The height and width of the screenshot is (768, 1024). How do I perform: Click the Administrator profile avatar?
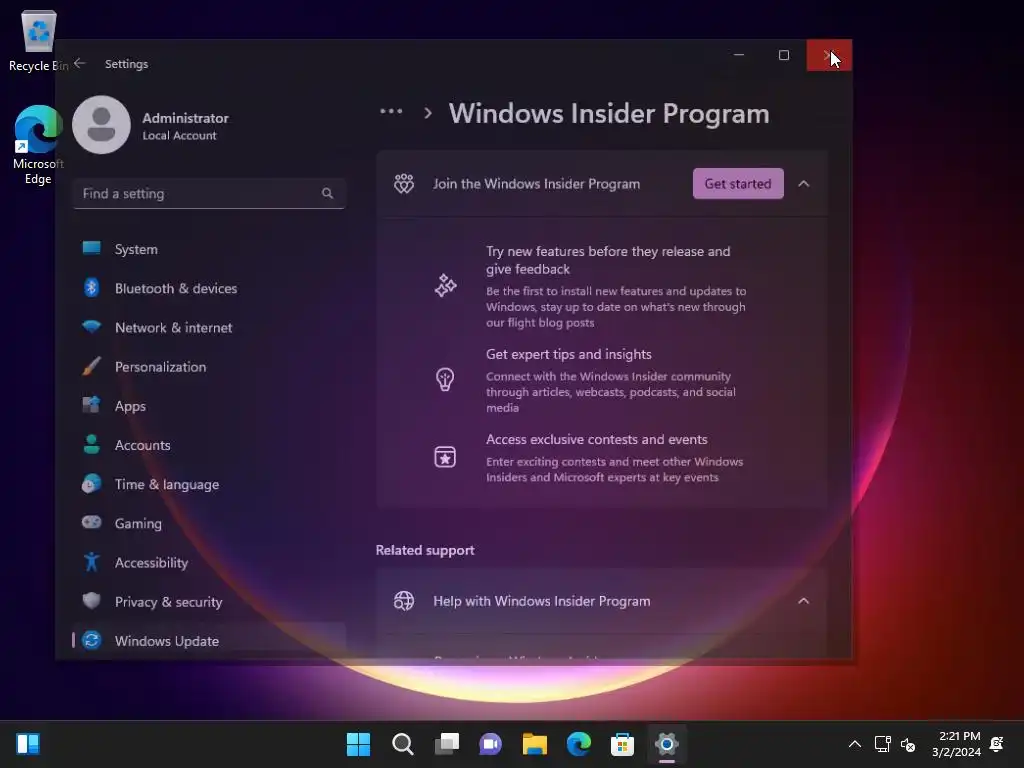pos(101,125)
